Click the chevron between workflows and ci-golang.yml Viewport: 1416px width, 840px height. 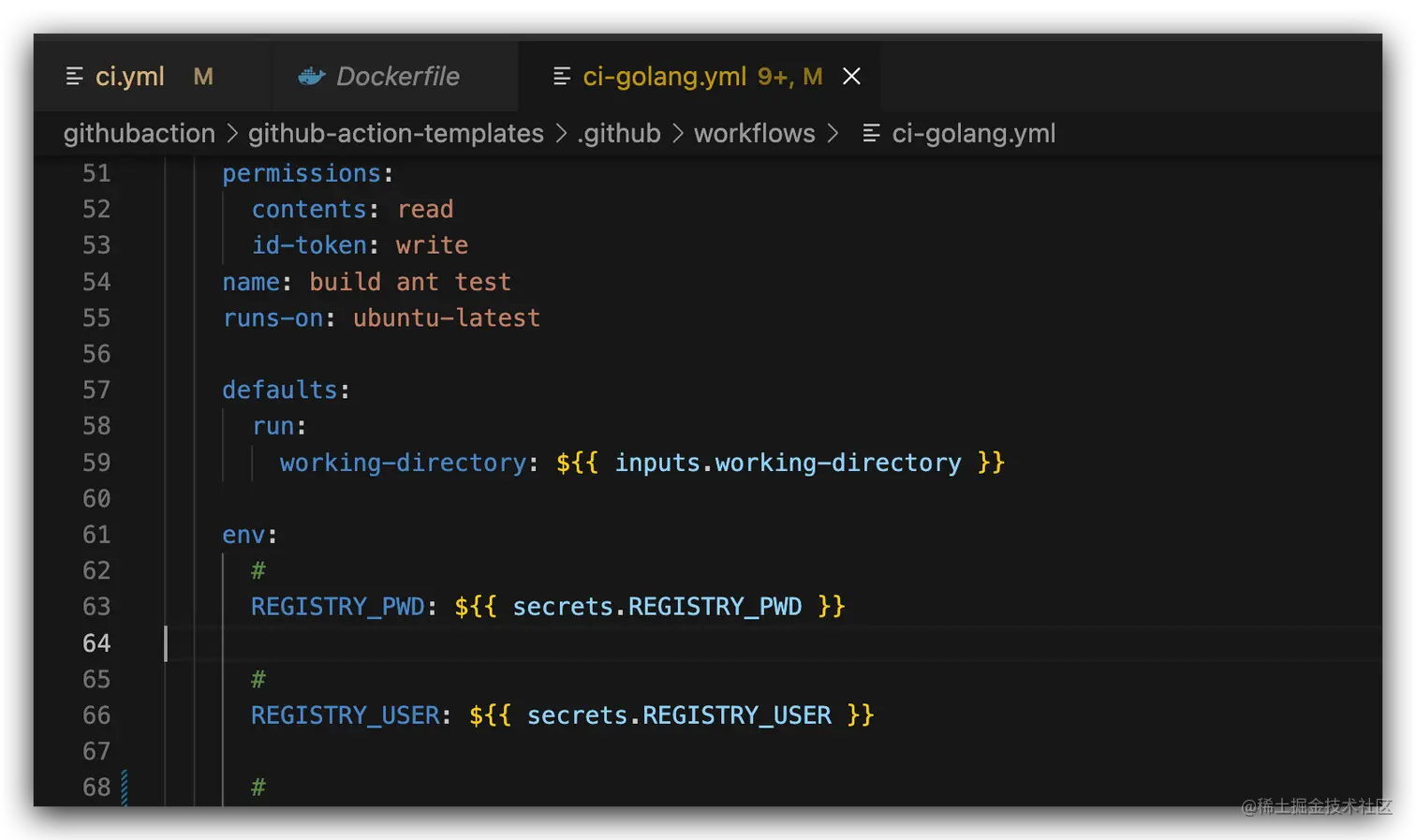point(833,133)
